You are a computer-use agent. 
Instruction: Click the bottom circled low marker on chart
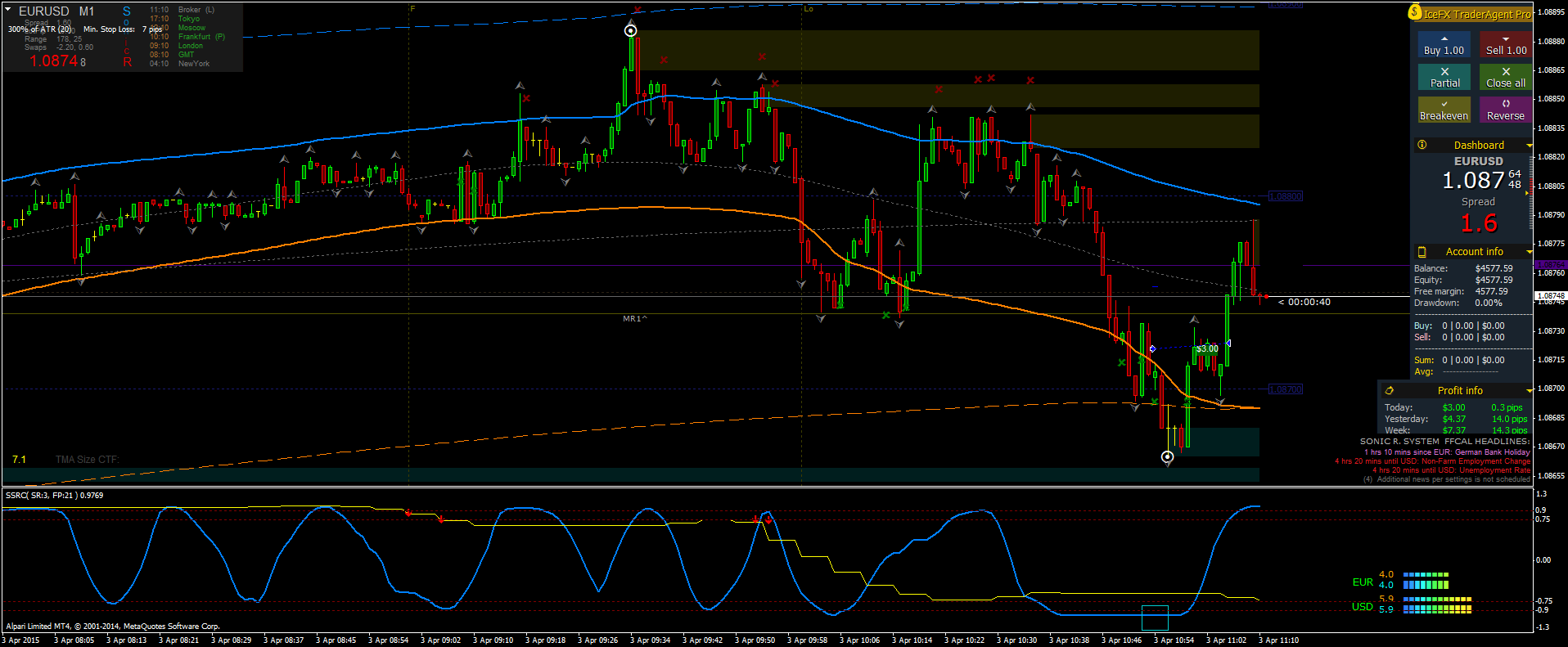[x=1168, y=456]
